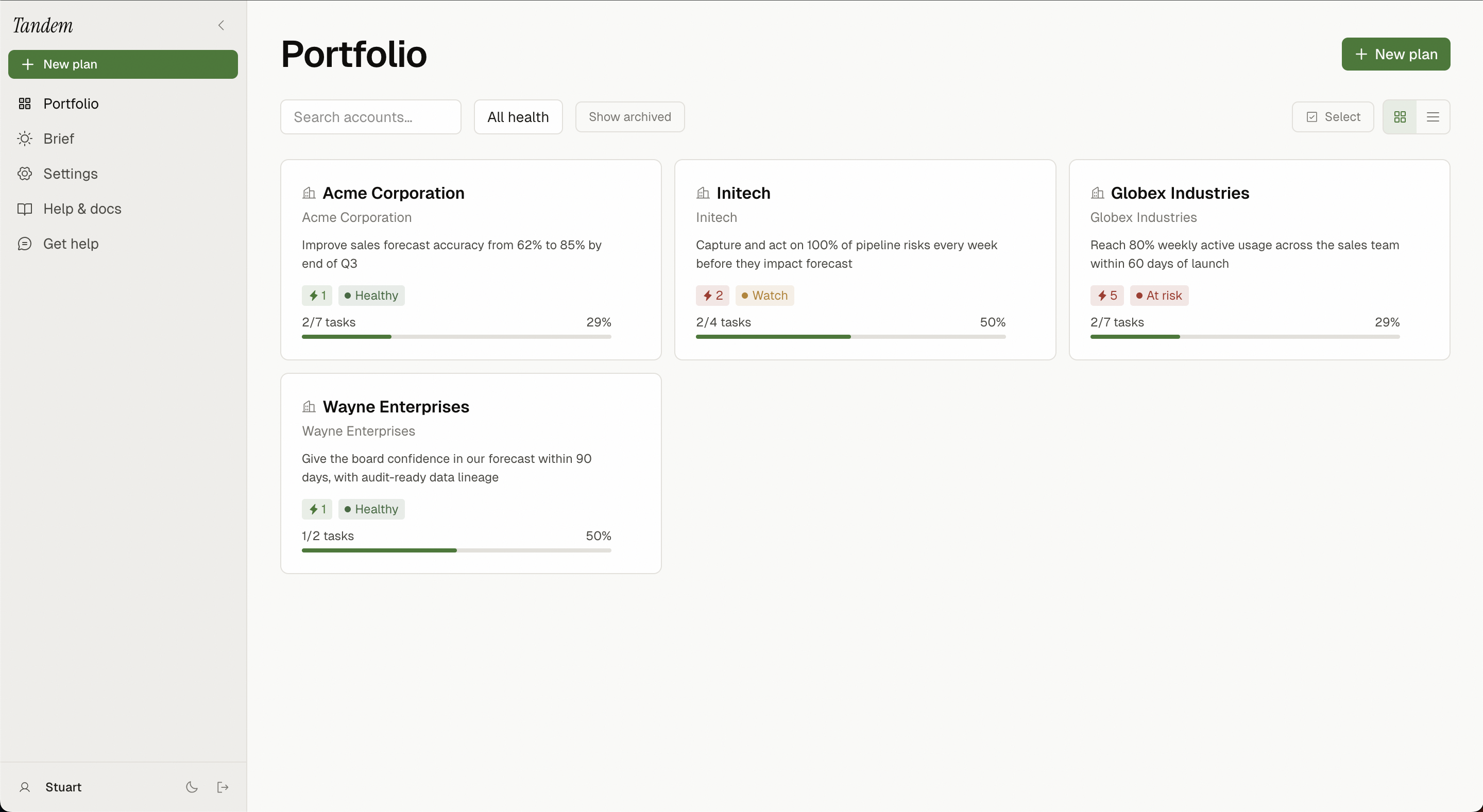This screenshot has height=812, width=1483.
Task: Open the Globex Industries plan title
Action: coord(1180,193)
